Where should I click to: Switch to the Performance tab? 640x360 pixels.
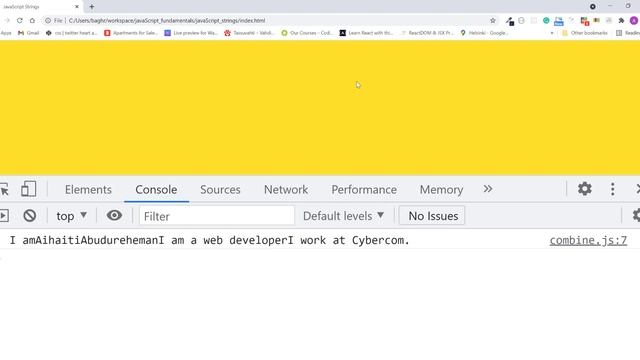pos(364,190)
